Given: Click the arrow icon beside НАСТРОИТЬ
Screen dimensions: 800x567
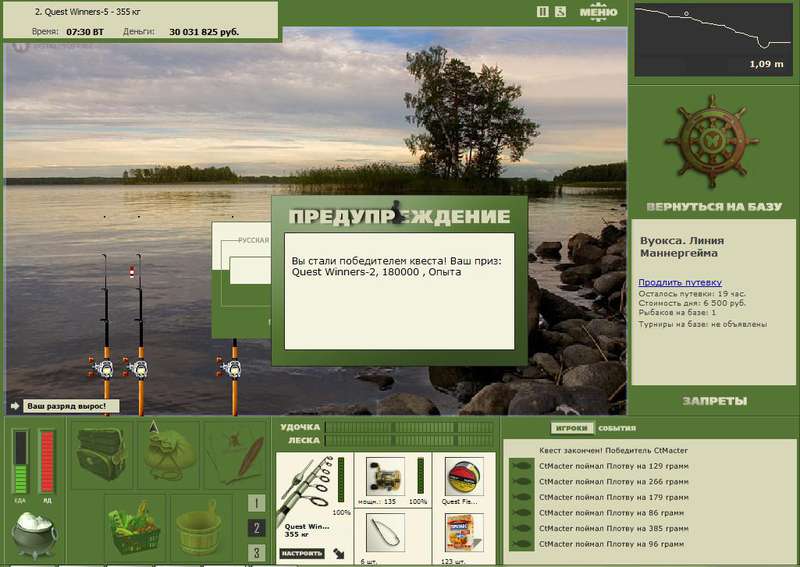Looking at the screenshot, I should (x=338, y=553).
